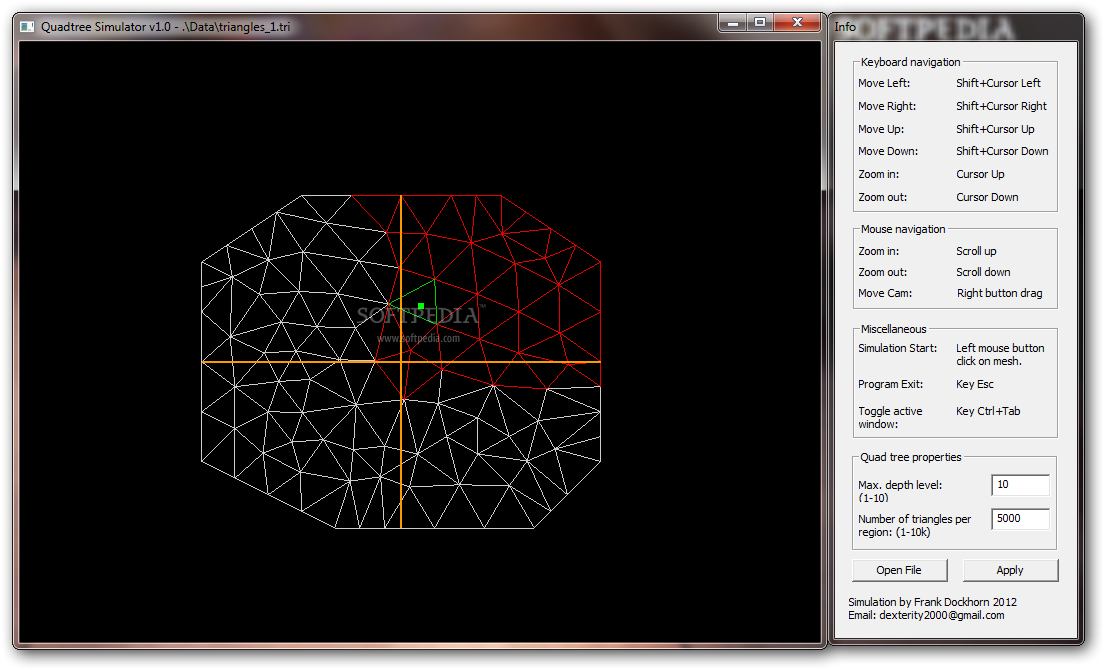Click the 'Move Up:' label
Viewport: 1105px width, 670px height.
[881, 130]
